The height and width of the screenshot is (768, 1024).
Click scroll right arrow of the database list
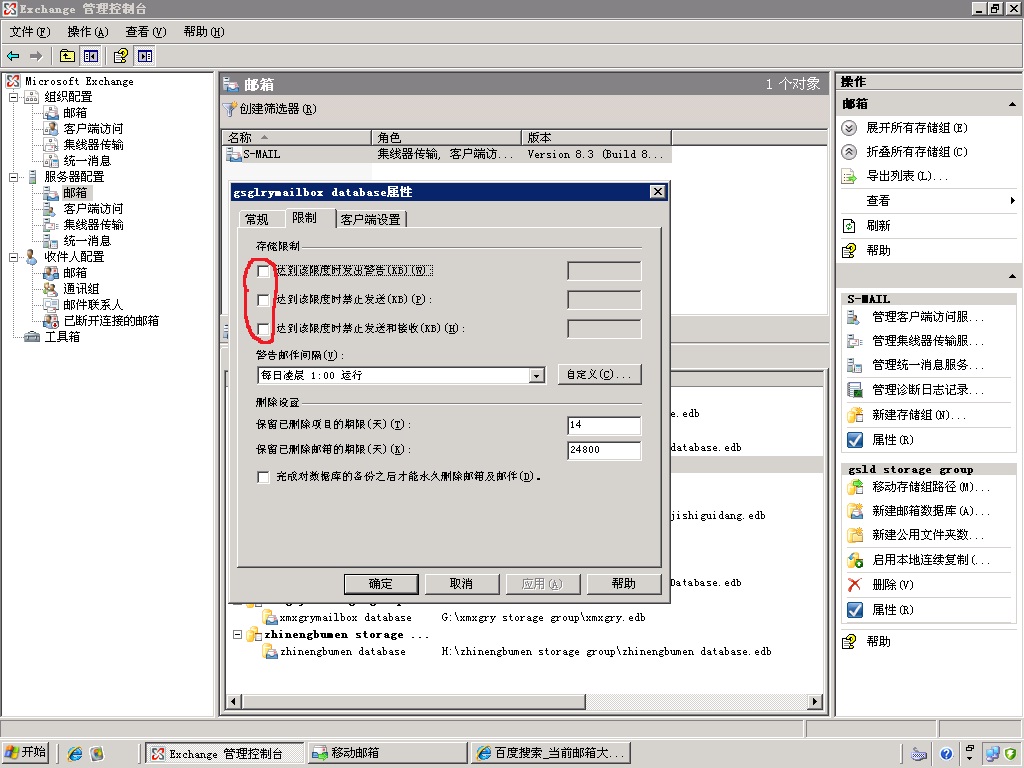click(x=814, y=702)
